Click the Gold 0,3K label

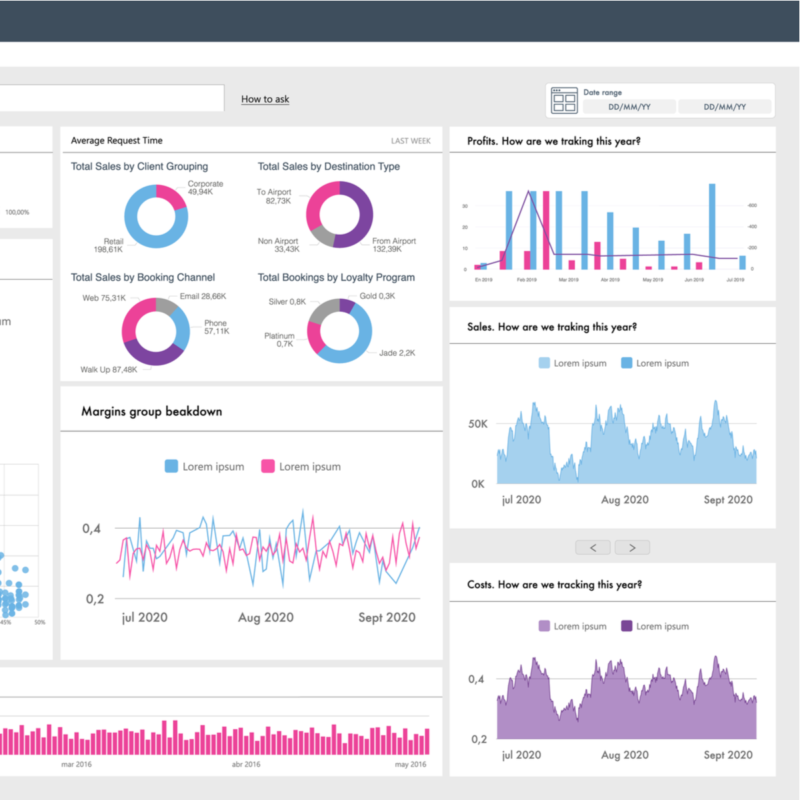click(377, 296)
